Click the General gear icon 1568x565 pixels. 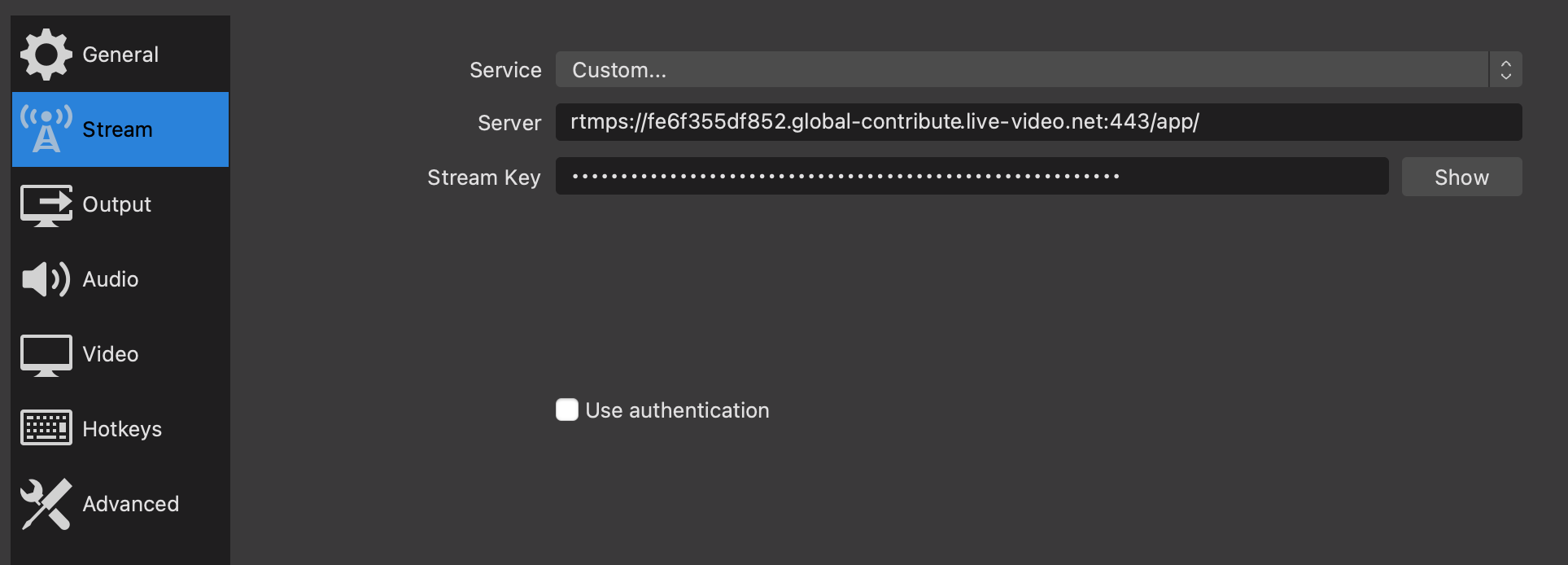pos(46,55)
